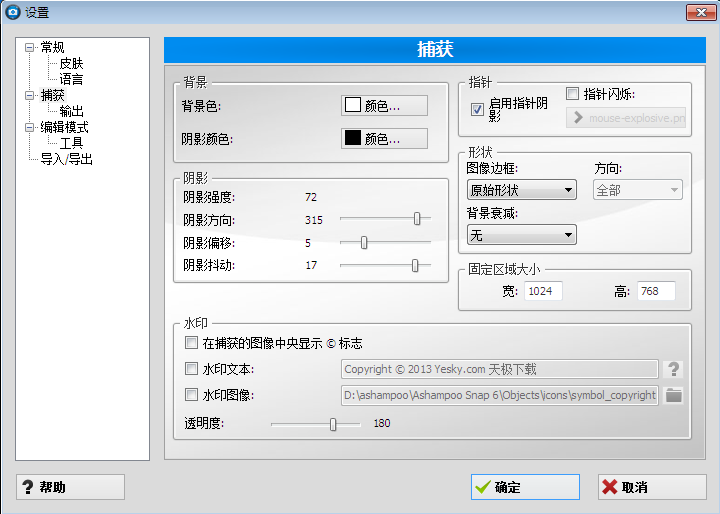The width and height of the screenshot is (720, 514).
Task: Enable the 水印图像 checkbox
Action: [x=191, y=395]
